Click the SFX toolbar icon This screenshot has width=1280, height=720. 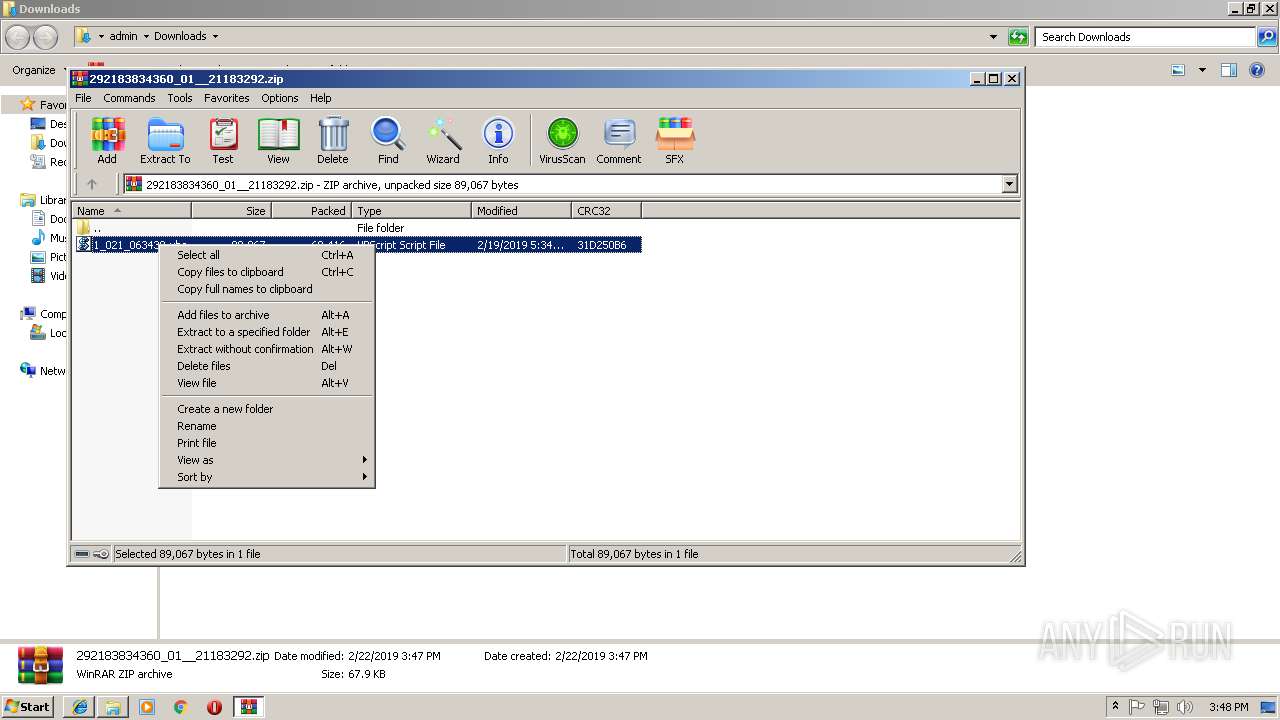click(675, 140)
